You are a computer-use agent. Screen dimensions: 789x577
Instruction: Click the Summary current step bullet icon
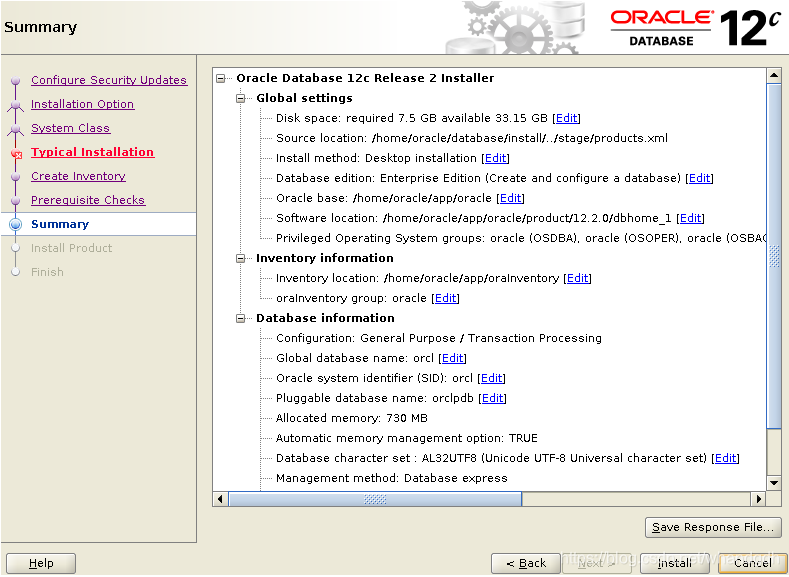click(16, 224)
